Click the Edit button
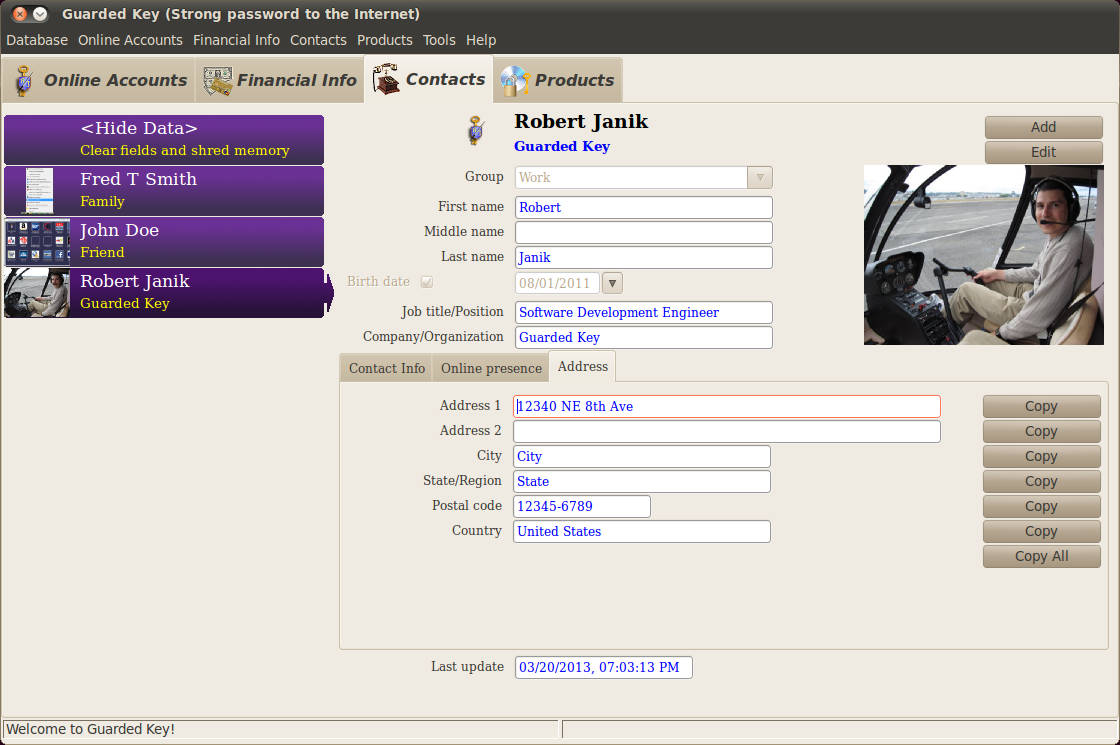The height and width of the screenshot is (745, 1120). pyautogui.click(x=1044, y=152)
